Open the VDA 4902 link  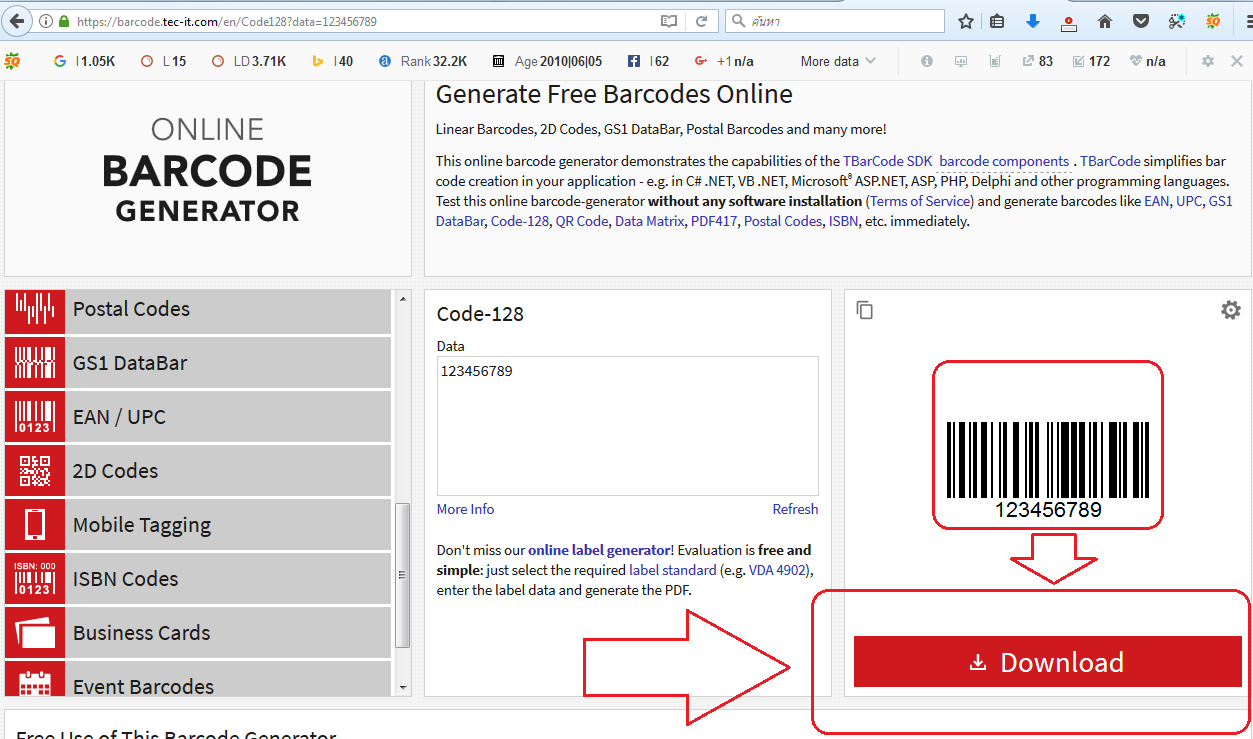[776, 570]
